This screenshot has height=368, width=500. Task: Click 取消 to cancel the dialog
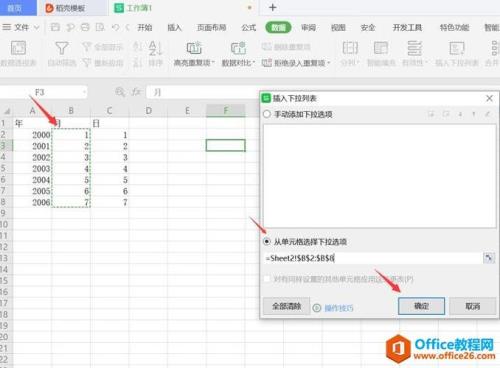tap(473, 306)
